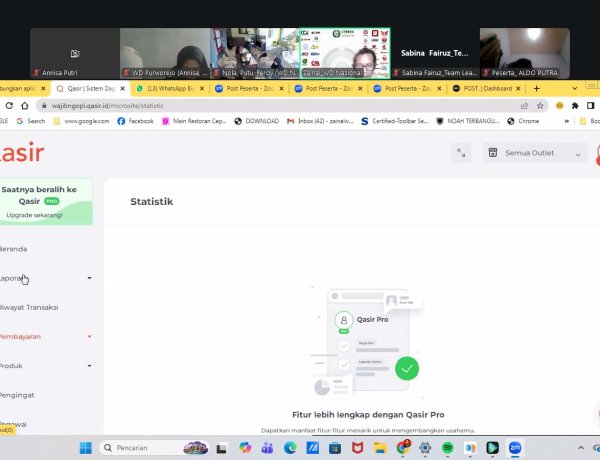Screen dimensions: 600x460
Task: Switch to Chrome taskbar icon
Action: coord(403,448)
